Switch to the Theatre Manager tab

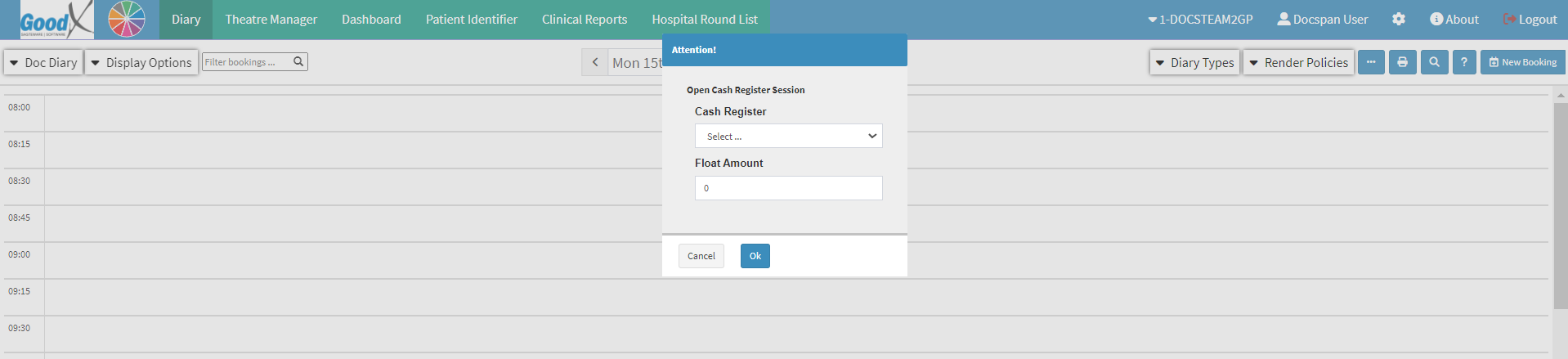tap(271, 20)
